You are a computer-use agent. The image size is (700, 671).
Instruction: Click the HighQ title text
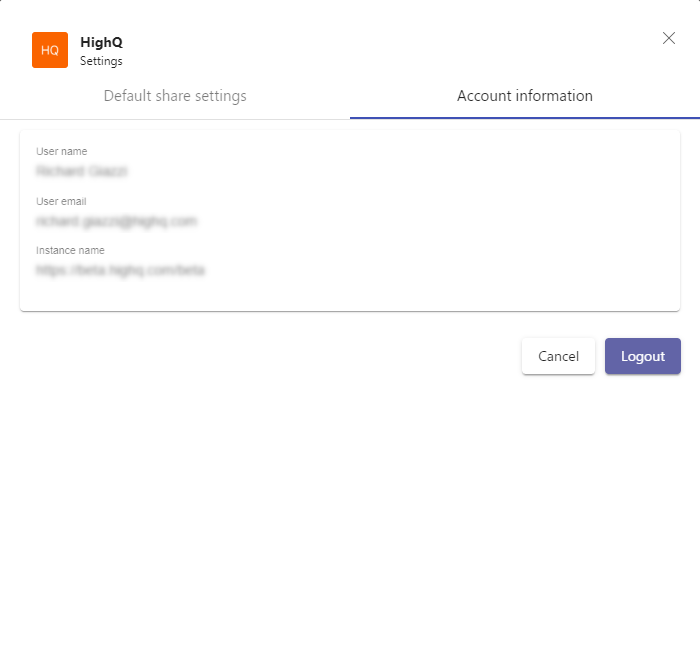(x=101, y=42)
